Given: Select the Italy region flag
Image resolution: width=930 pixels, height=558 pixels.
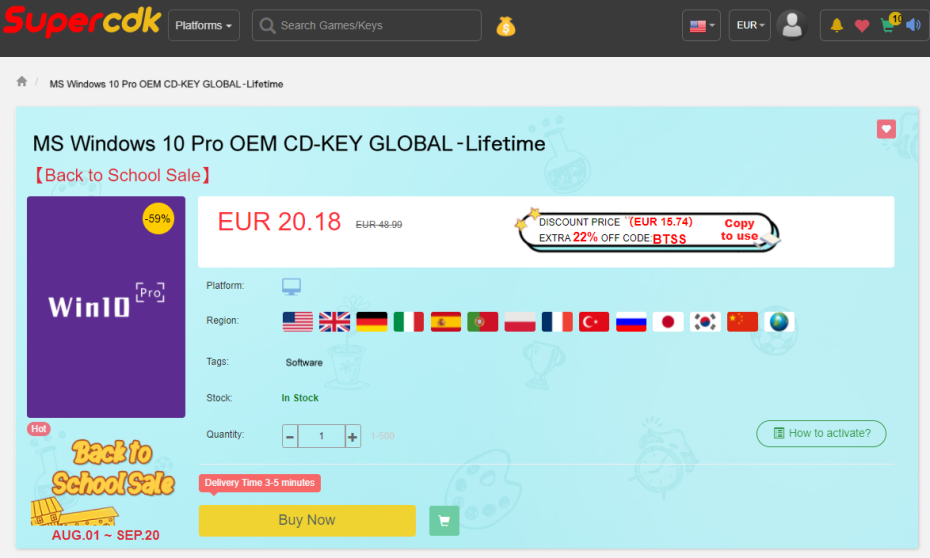Looking at the screenshot, I should click(409, 321).
